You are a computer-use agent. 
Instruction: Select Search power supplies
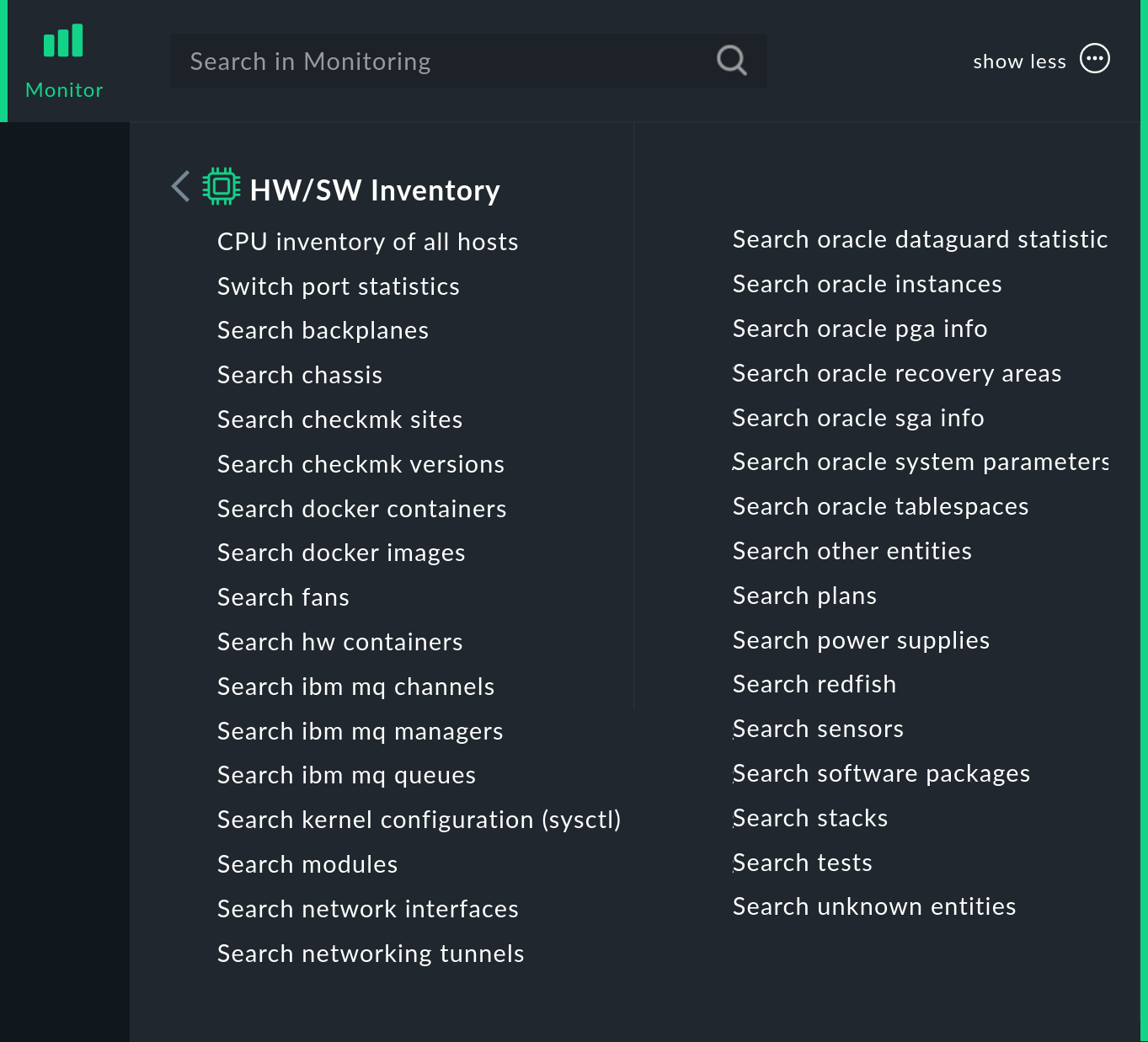tap(861, 640)
